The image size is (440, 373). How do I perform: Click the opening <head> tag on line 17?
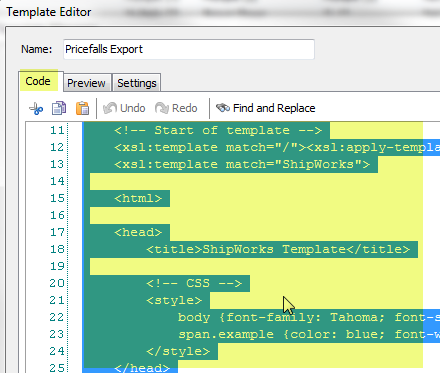coord(138,232)
